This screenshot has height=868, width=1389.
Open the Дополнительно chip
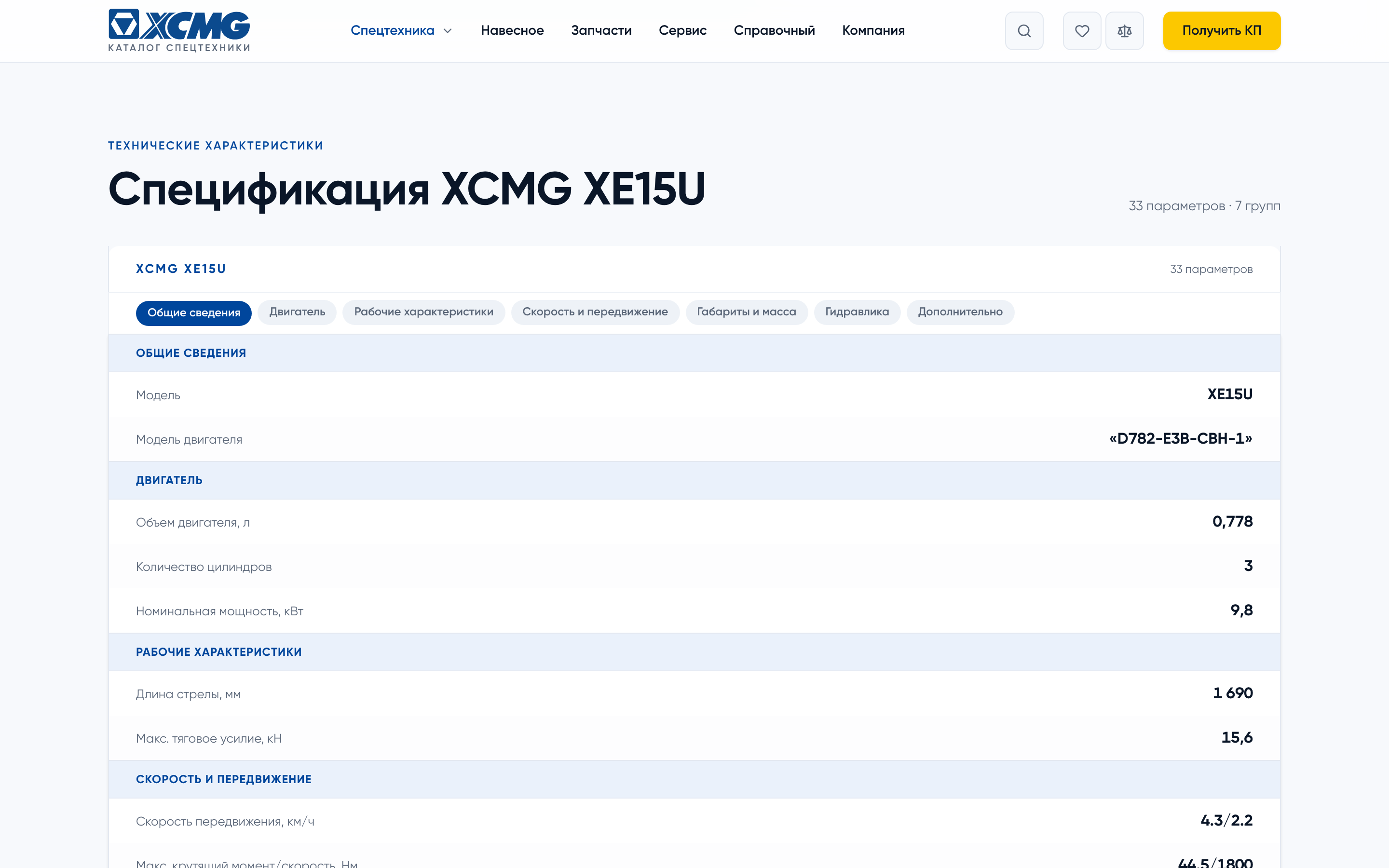click(960, 312)
